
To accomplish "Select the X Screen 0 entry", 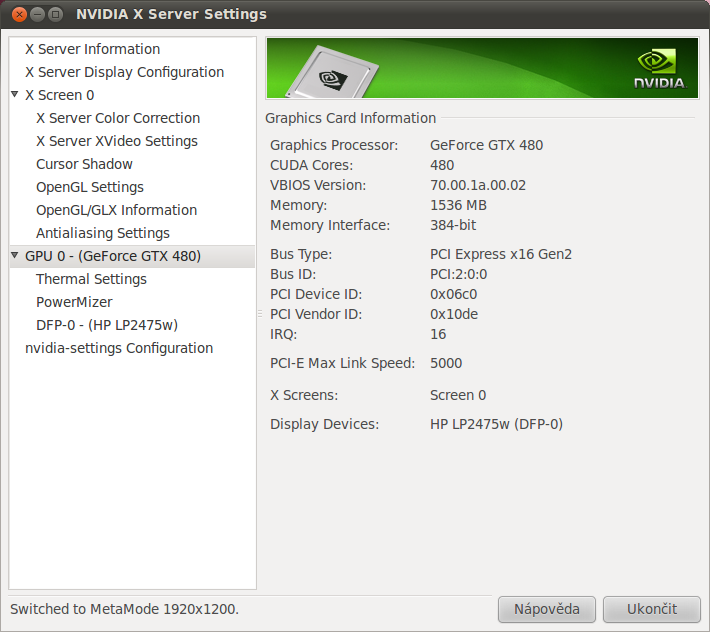I will pyautogui.click(x=59, y=95).
